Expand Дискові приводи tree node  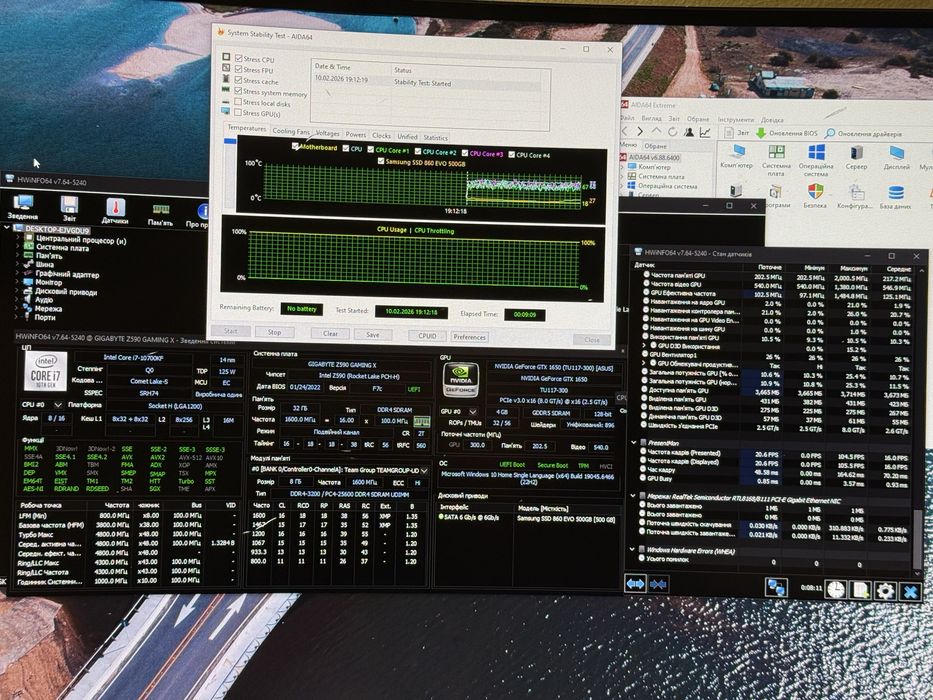pos(17,290)
